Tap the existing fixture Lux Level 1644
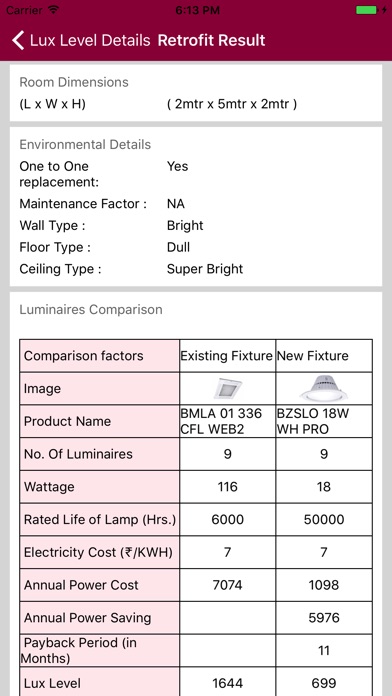This screenshot has height=696, width=392. point(227,683)
